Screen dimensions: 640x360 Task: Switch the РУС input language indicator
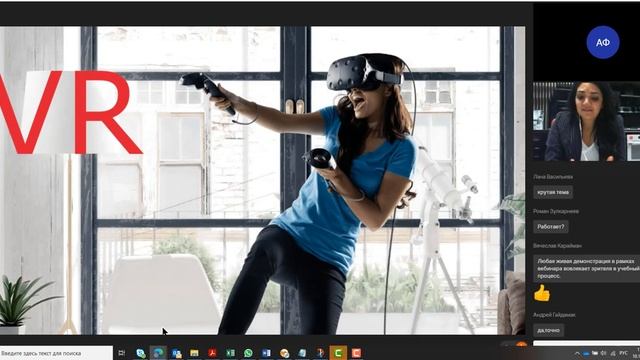click(623, 353)
